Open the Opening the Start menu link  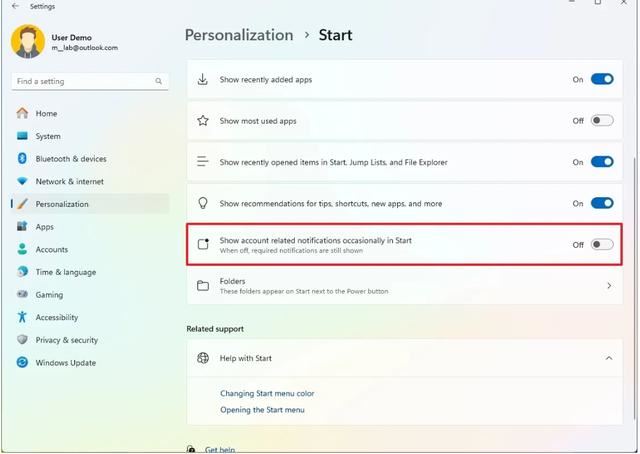262,410
